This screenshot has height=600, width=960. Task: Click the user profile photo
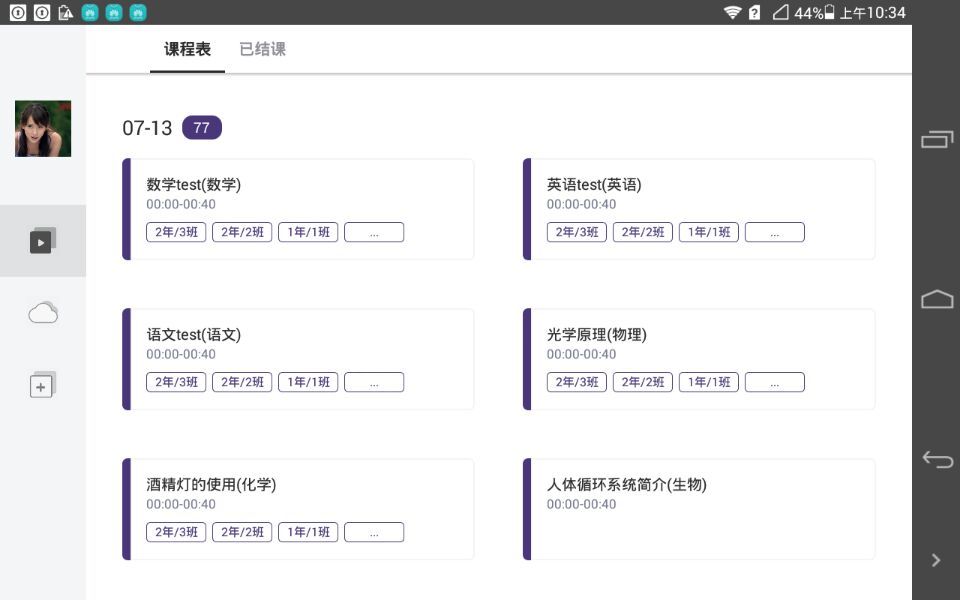tap(42, 128)
